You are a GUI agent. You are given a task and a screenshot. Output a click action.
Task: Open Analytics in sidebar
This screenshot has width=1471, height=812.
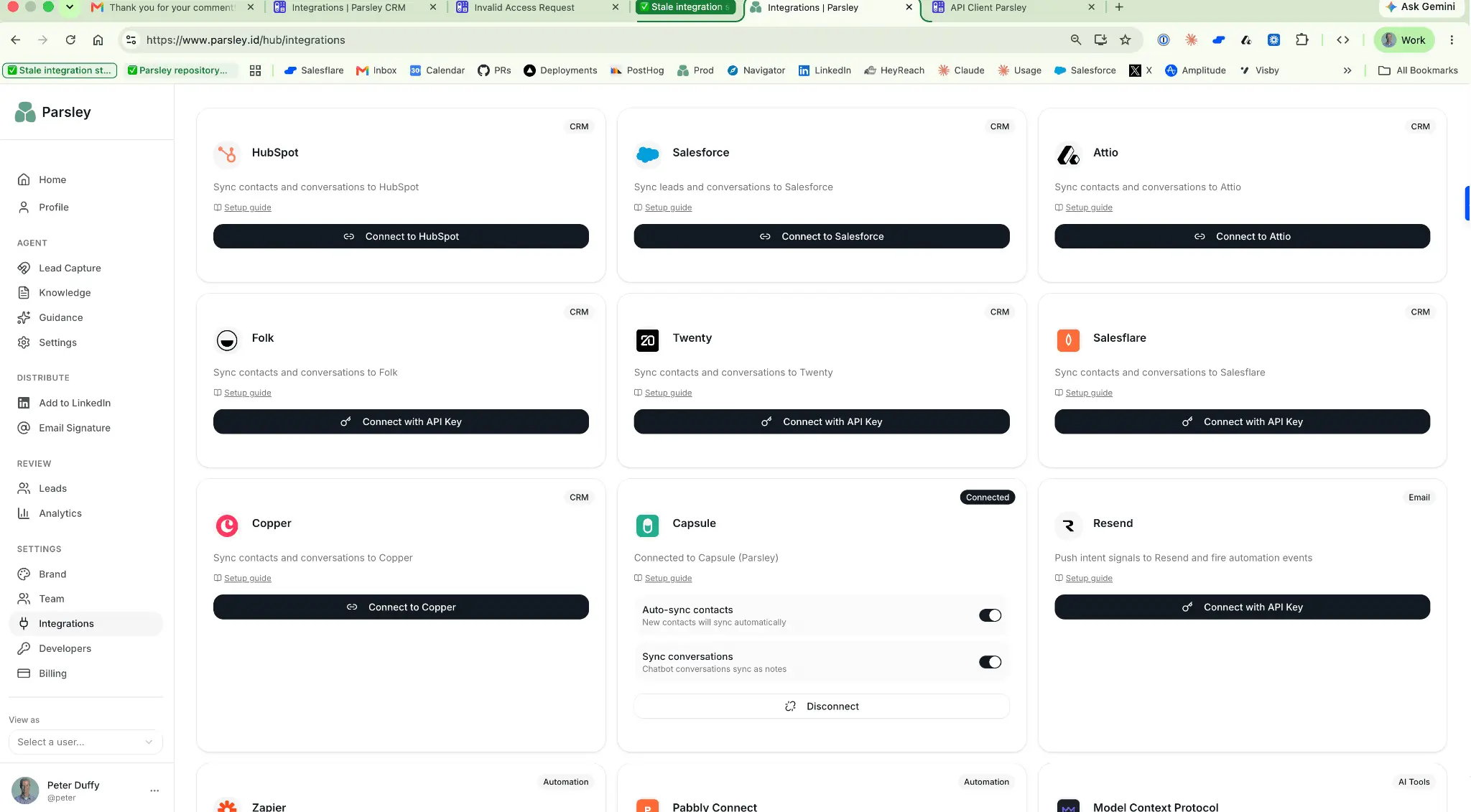click(x=85, y=513)
